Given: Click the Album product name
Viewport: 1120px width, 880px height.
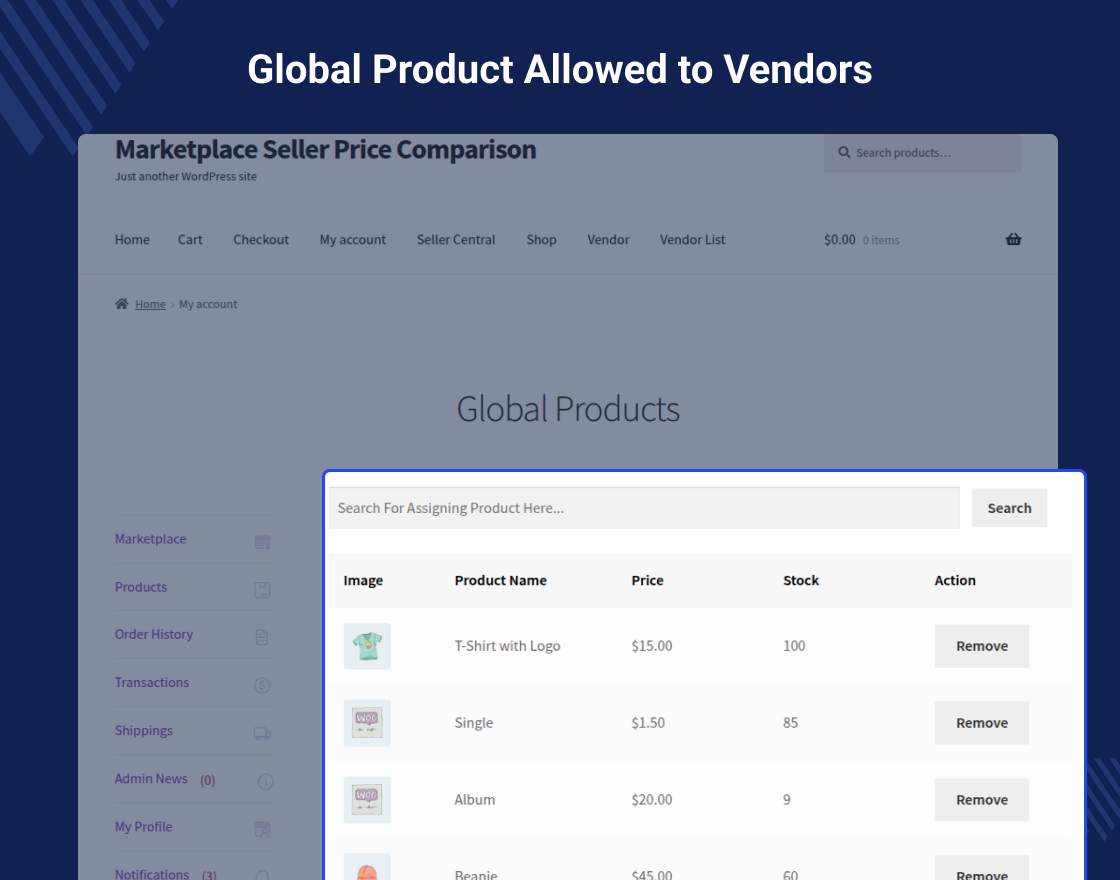Looking at the screenshot, I should pyautogui.click(x=474, y=800).
